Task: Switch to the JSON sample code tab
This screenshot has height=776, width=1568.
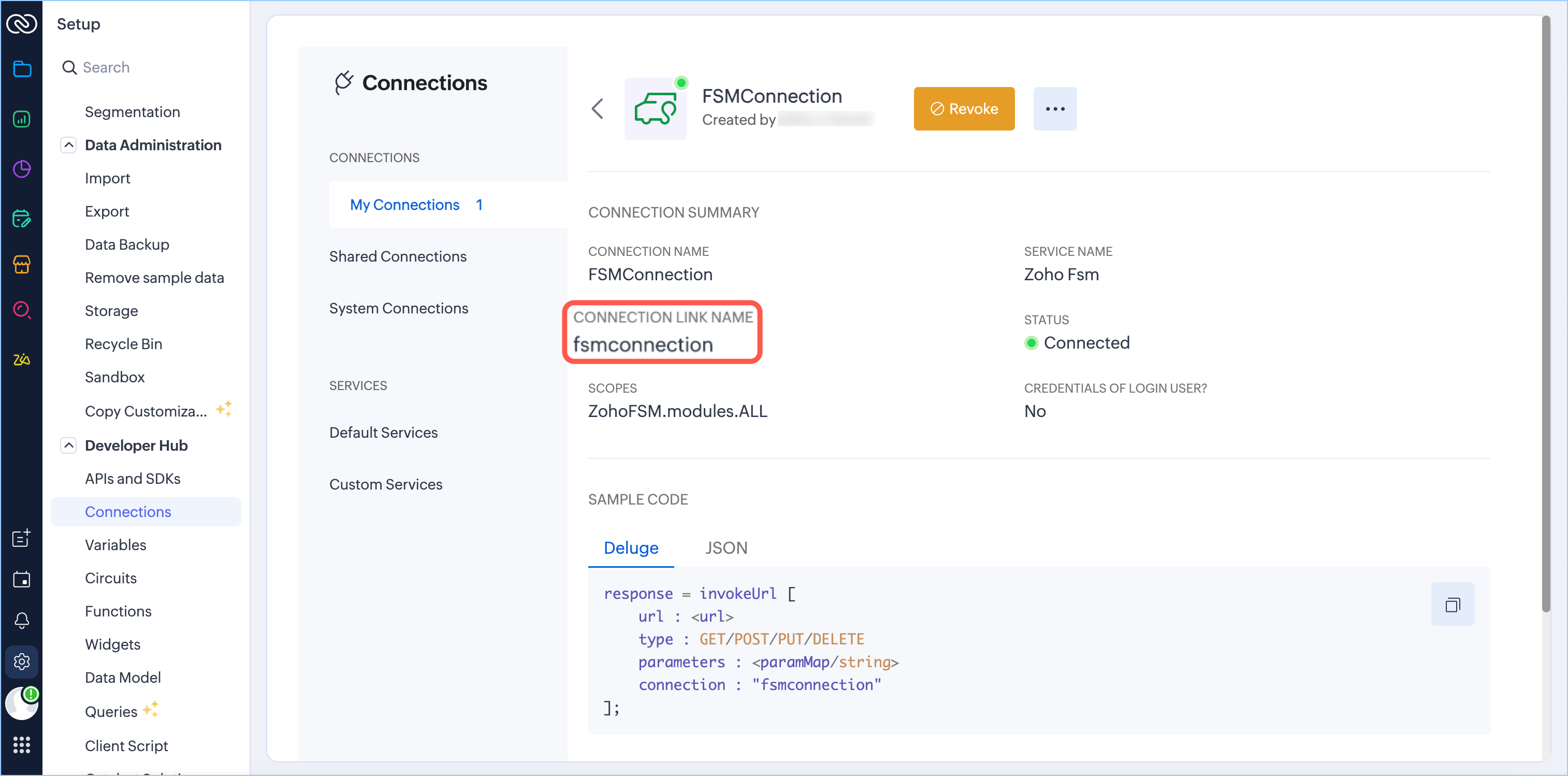Action: click(x=725, y=548)
